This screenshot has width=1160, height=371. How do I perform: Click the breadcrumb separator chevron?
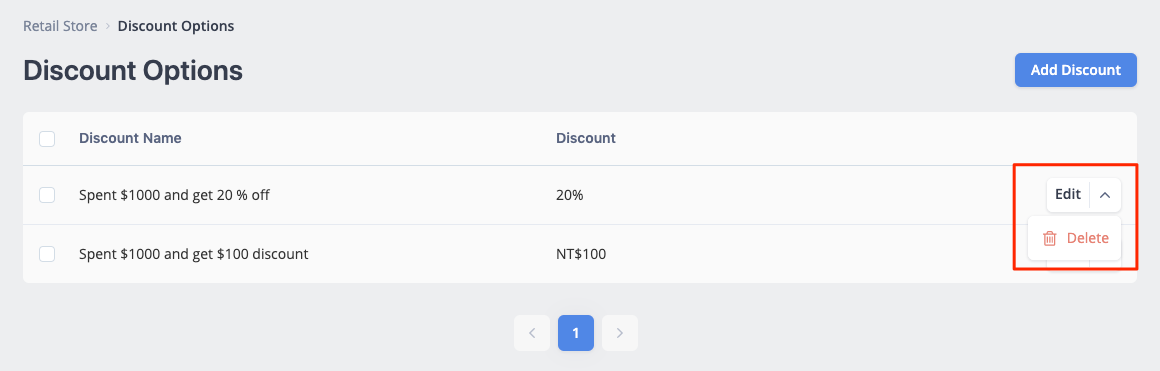107,26
